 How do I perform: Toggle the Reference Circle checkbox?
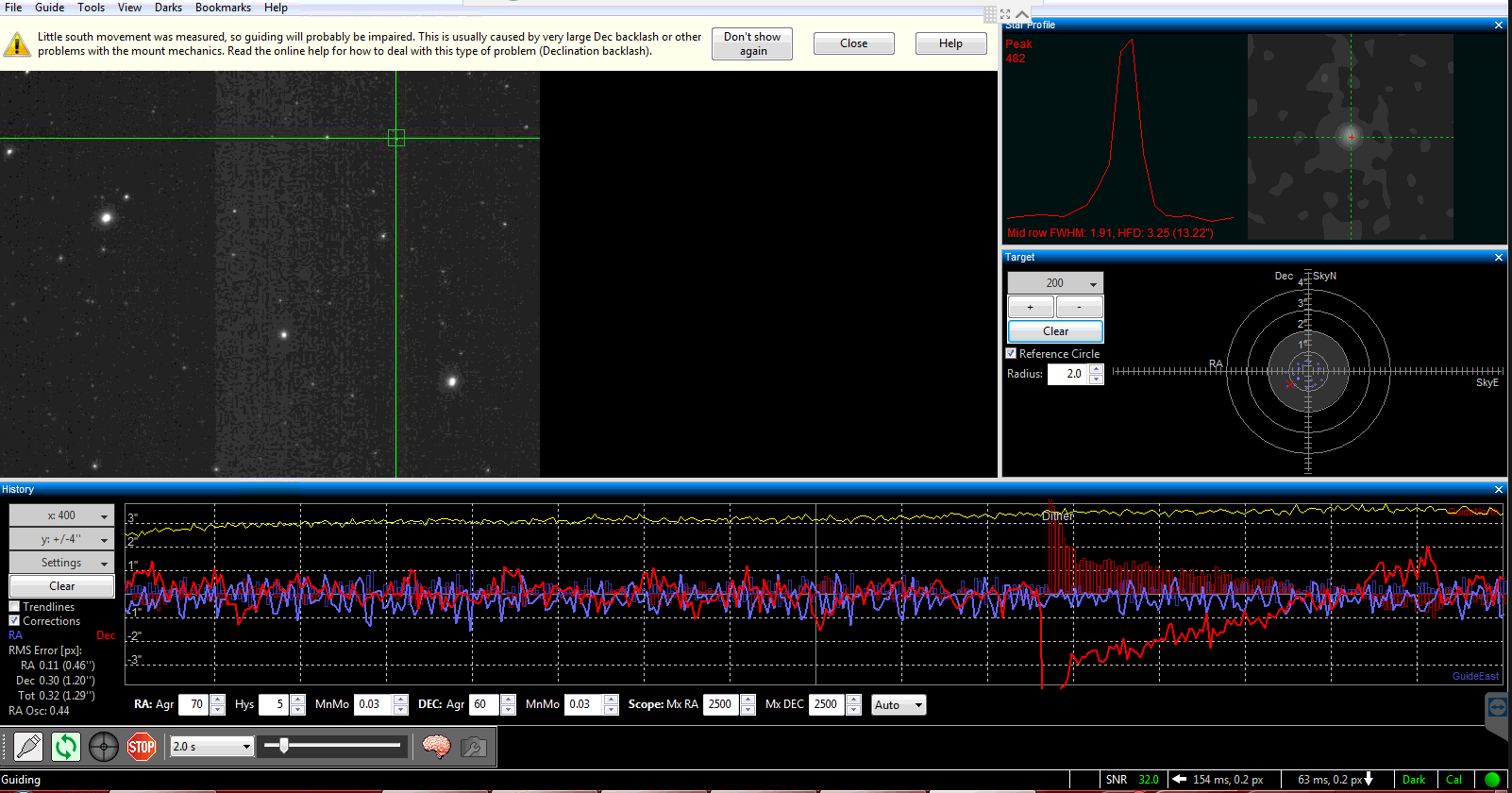(1011, 354)
